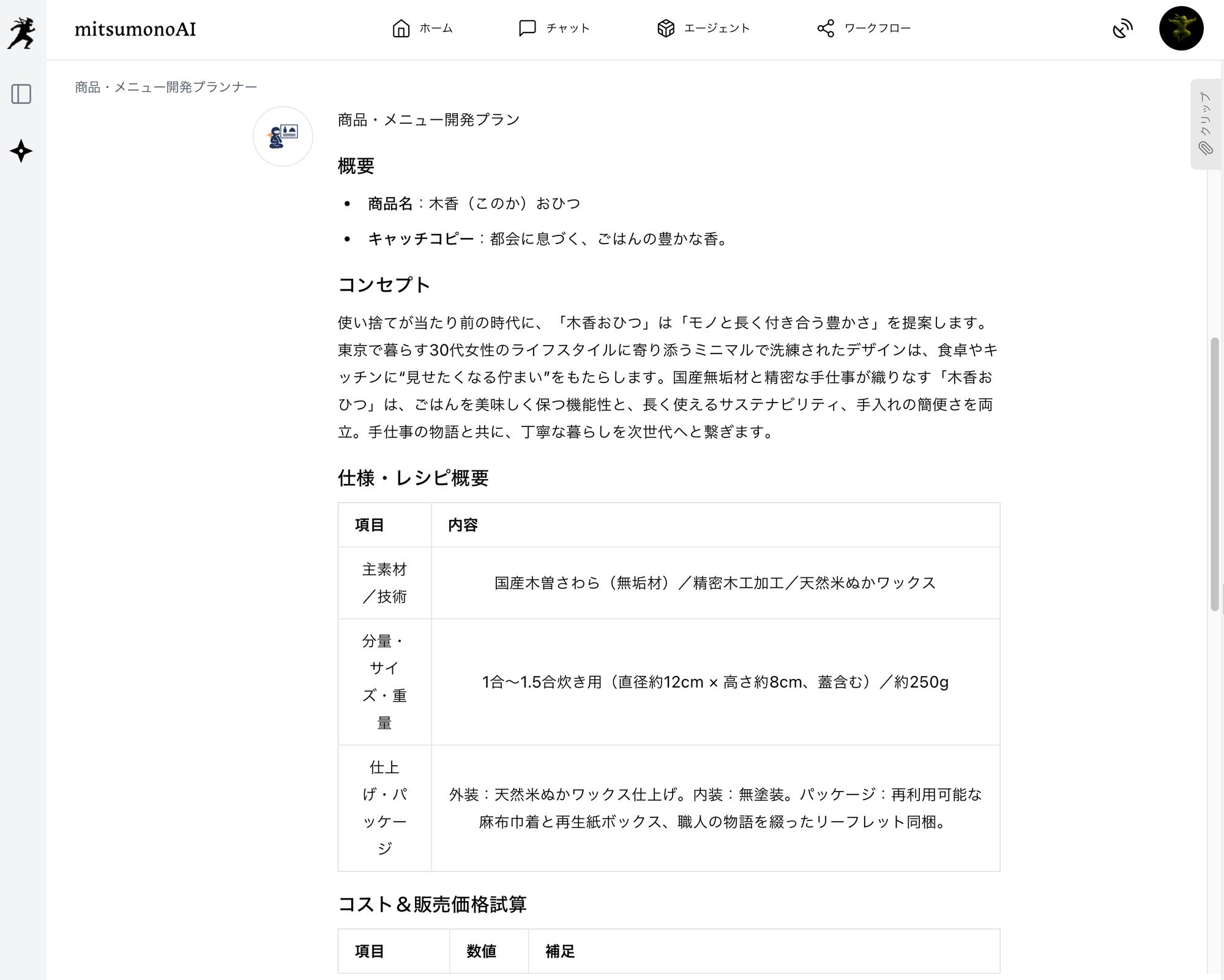1224x980 pixels.
Task: Click the vertical scrollbar thumb
Action: click(x=1215, y=474)
